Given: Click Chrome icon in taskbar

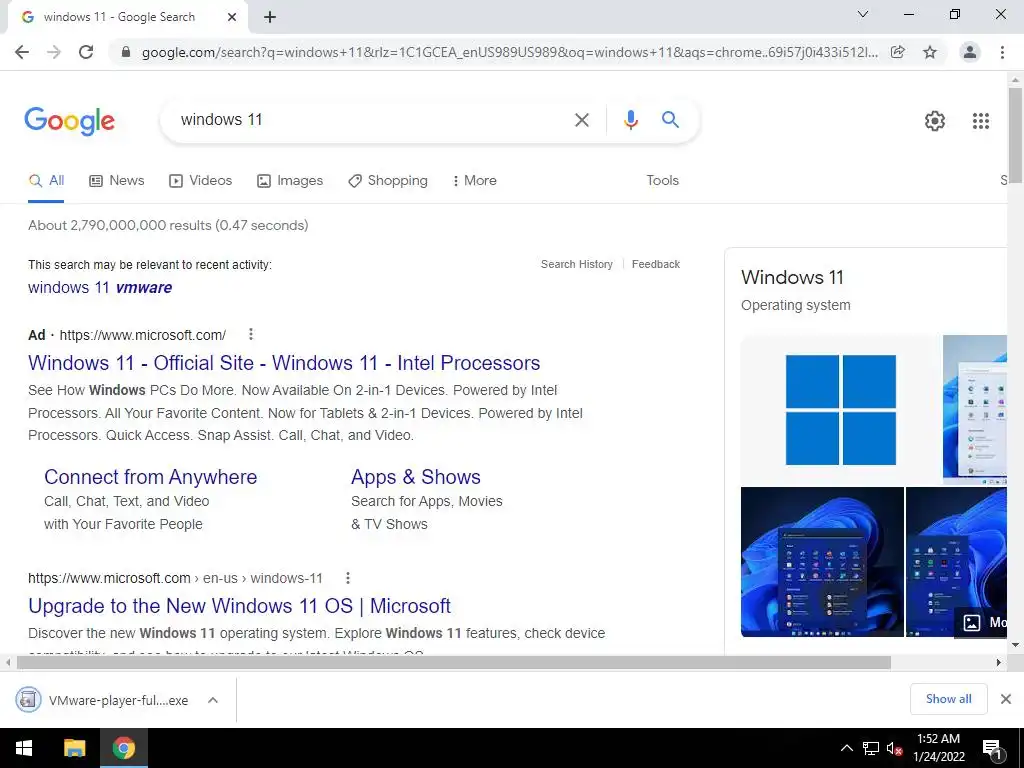Looking at the screenshot, I should coord(123,748).
